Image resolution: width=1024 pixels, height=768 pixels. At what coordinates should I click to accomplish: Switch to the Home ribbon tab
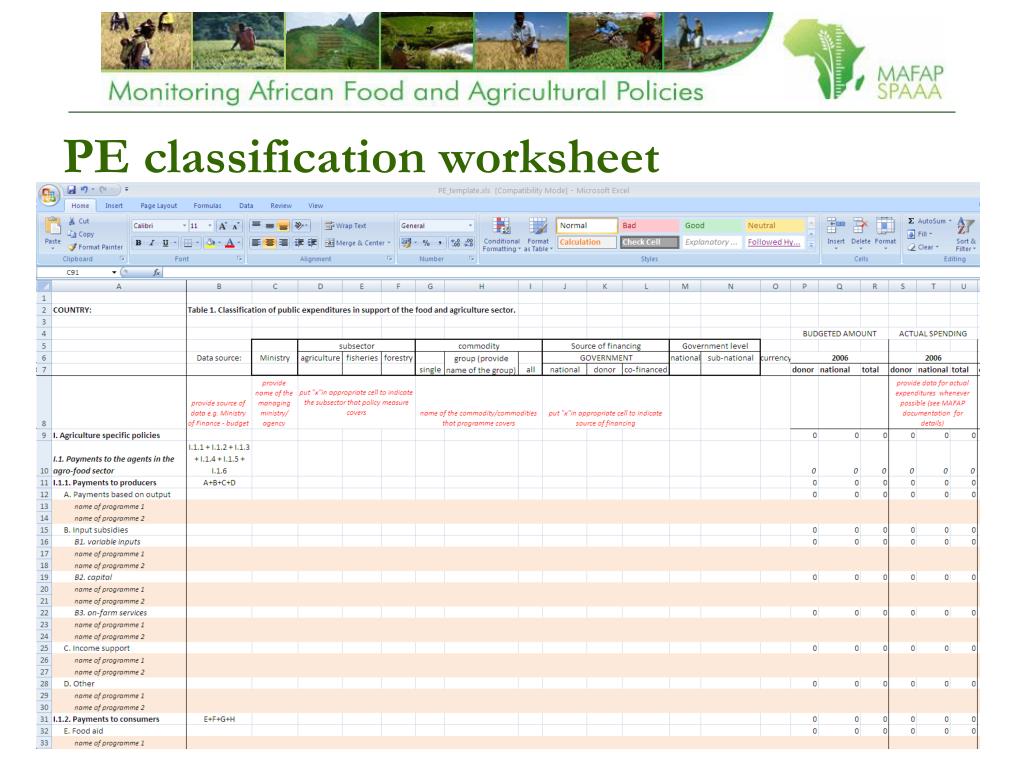coord(80,206)
